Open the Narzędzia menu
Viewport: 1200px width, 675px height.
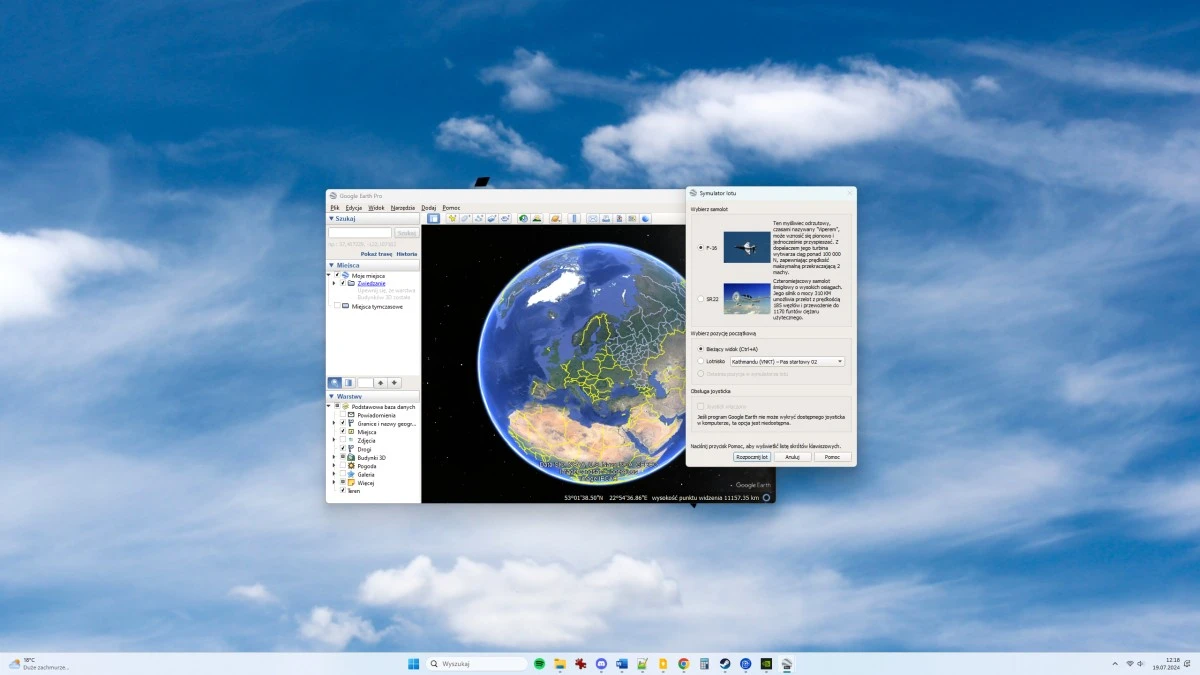[403, 208]
